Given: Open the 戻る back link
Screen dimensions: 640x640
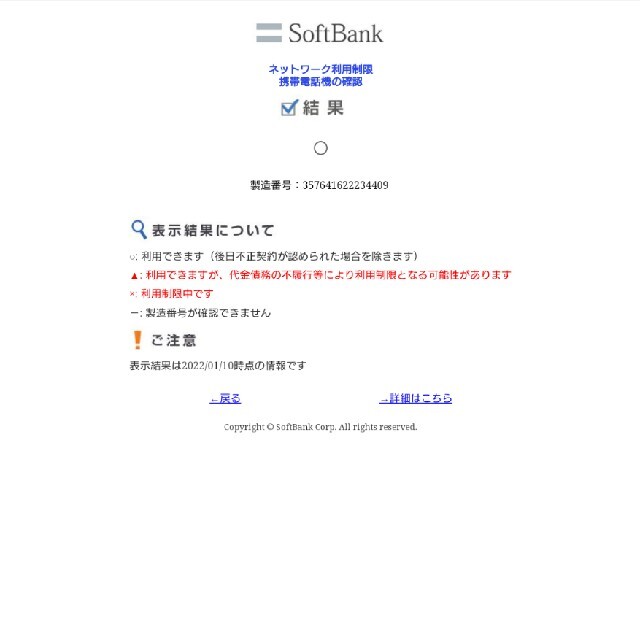Looking at the screenshot, I should click(x=225, y=398).
